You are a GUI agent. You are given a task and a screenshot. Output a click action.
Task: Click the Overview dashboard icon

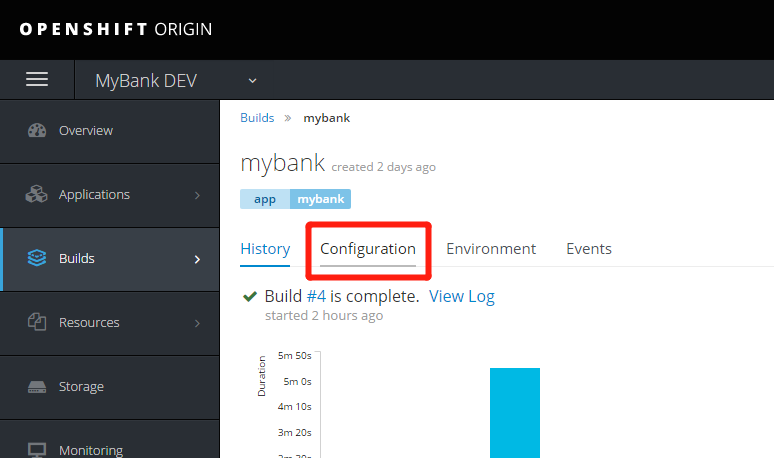[38, 131]
